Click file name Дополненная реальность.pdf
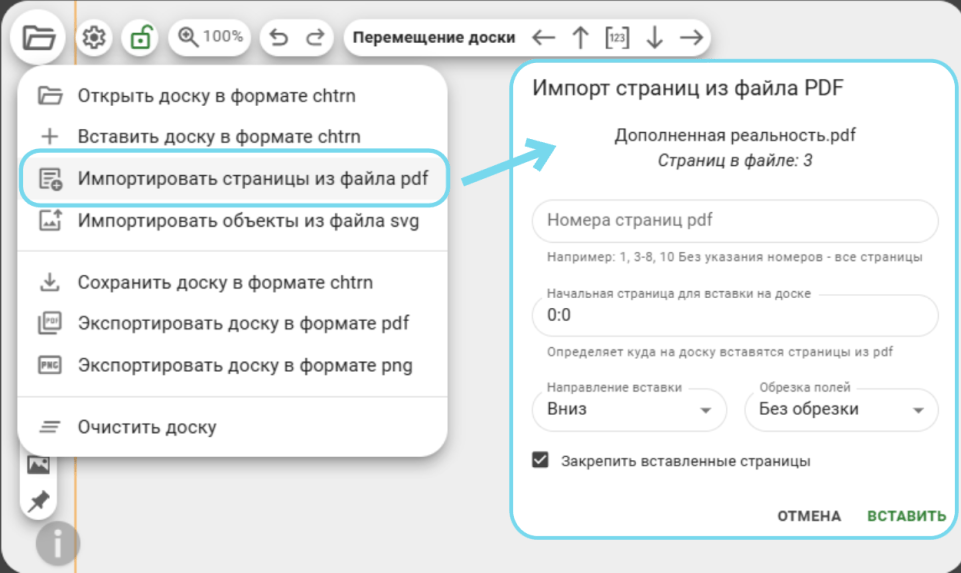Viewport: 961px width, 573px height. click(735, 135)
